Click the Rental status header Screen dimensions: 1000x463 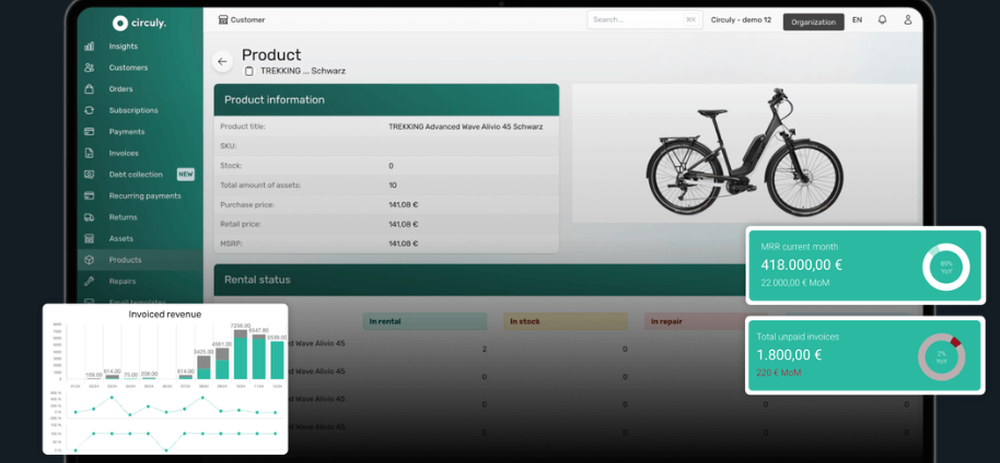tap(480, 279)
